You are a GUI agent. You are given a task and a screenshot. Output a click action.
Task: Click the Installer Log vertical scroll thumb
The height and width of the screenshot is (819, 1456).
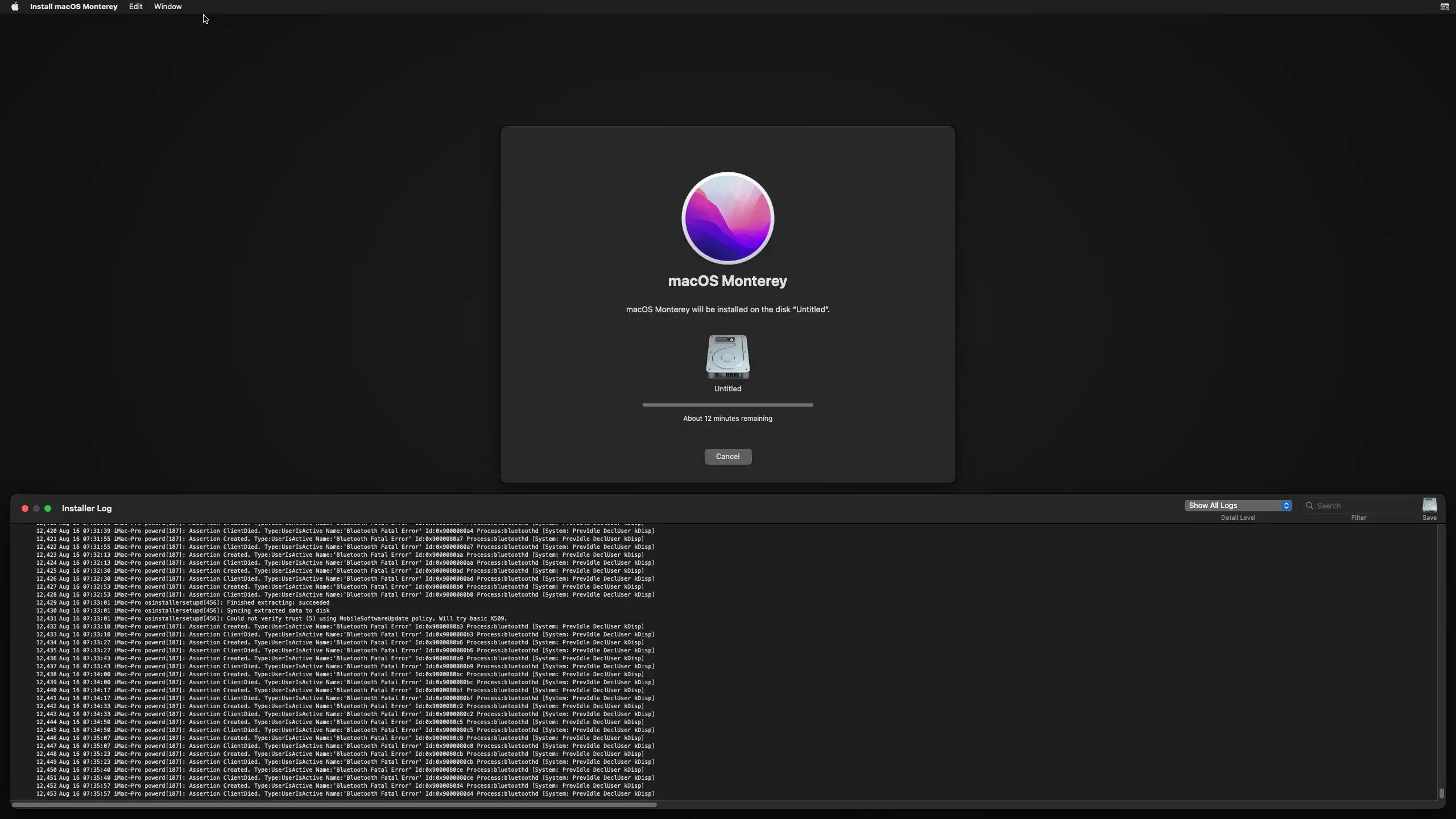click(1441, 793)
